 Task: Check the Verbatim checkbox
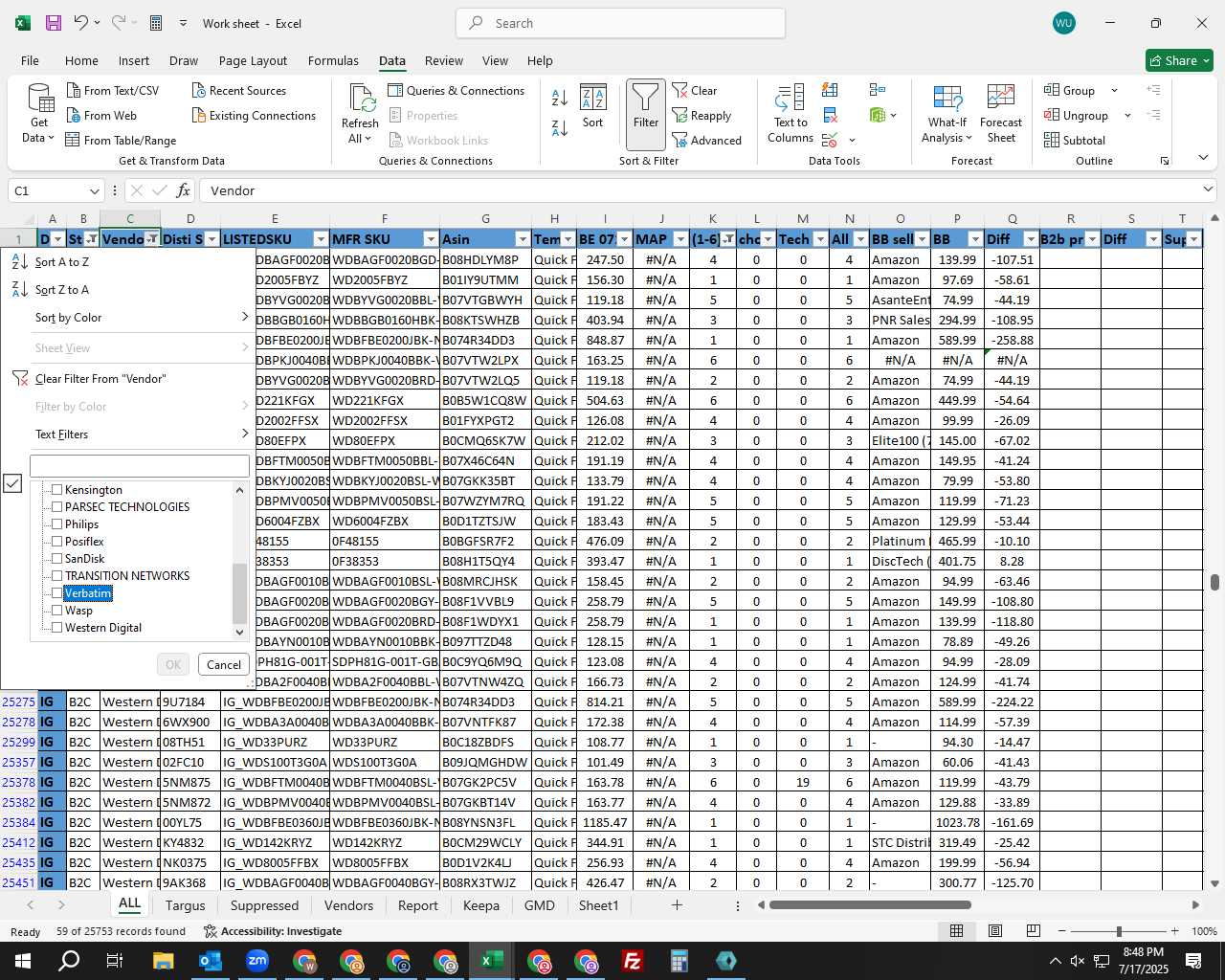click(56, 593)
